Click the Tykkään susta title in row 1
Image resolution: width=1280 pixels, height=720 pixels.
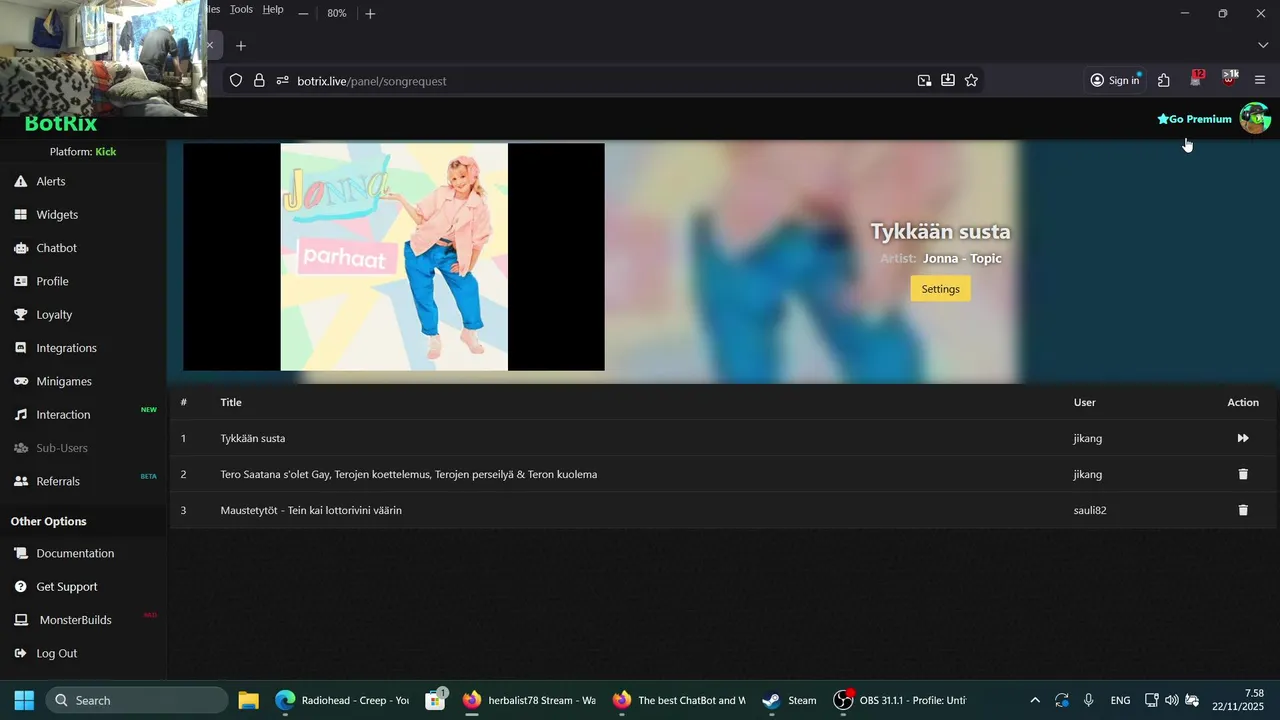253,438
